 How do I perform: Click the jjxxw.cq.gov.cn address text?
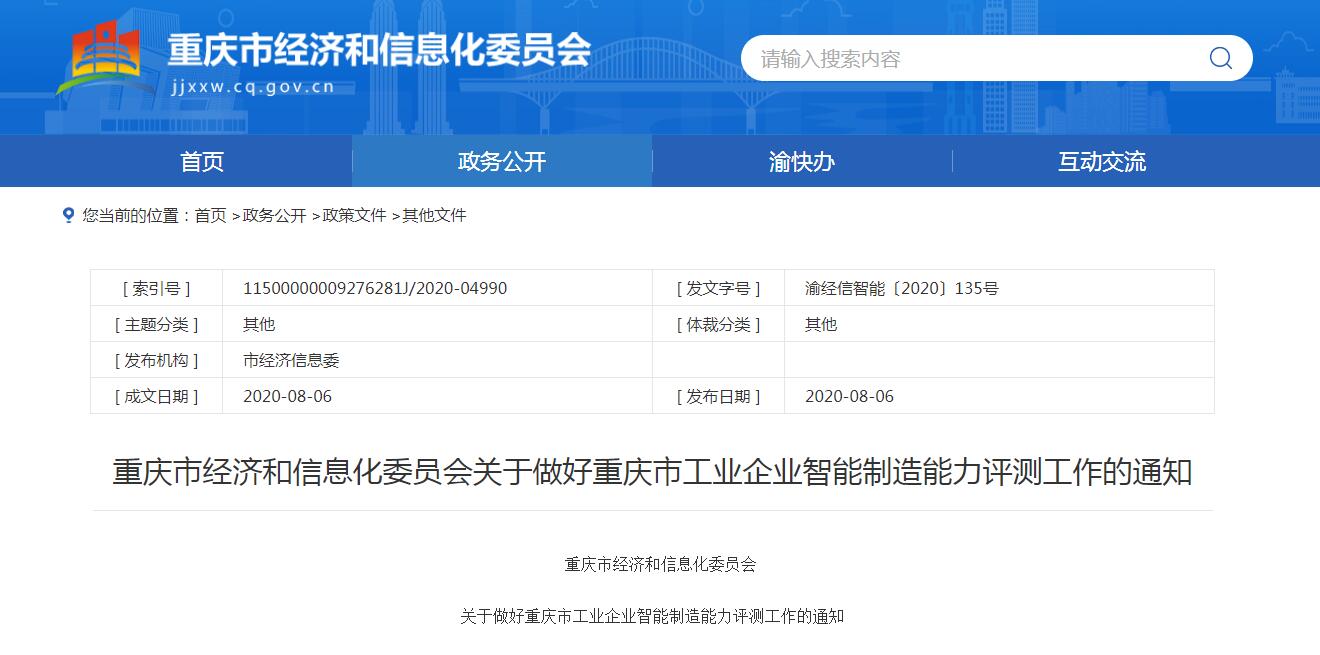(252, 87)
